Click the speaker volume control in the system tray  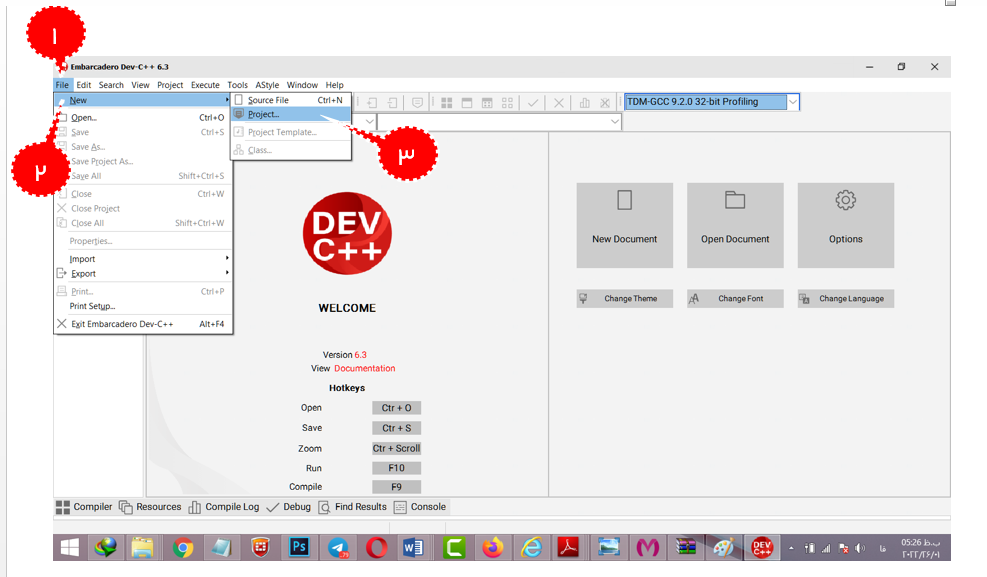pyautogui.click(x=858, y=547)
